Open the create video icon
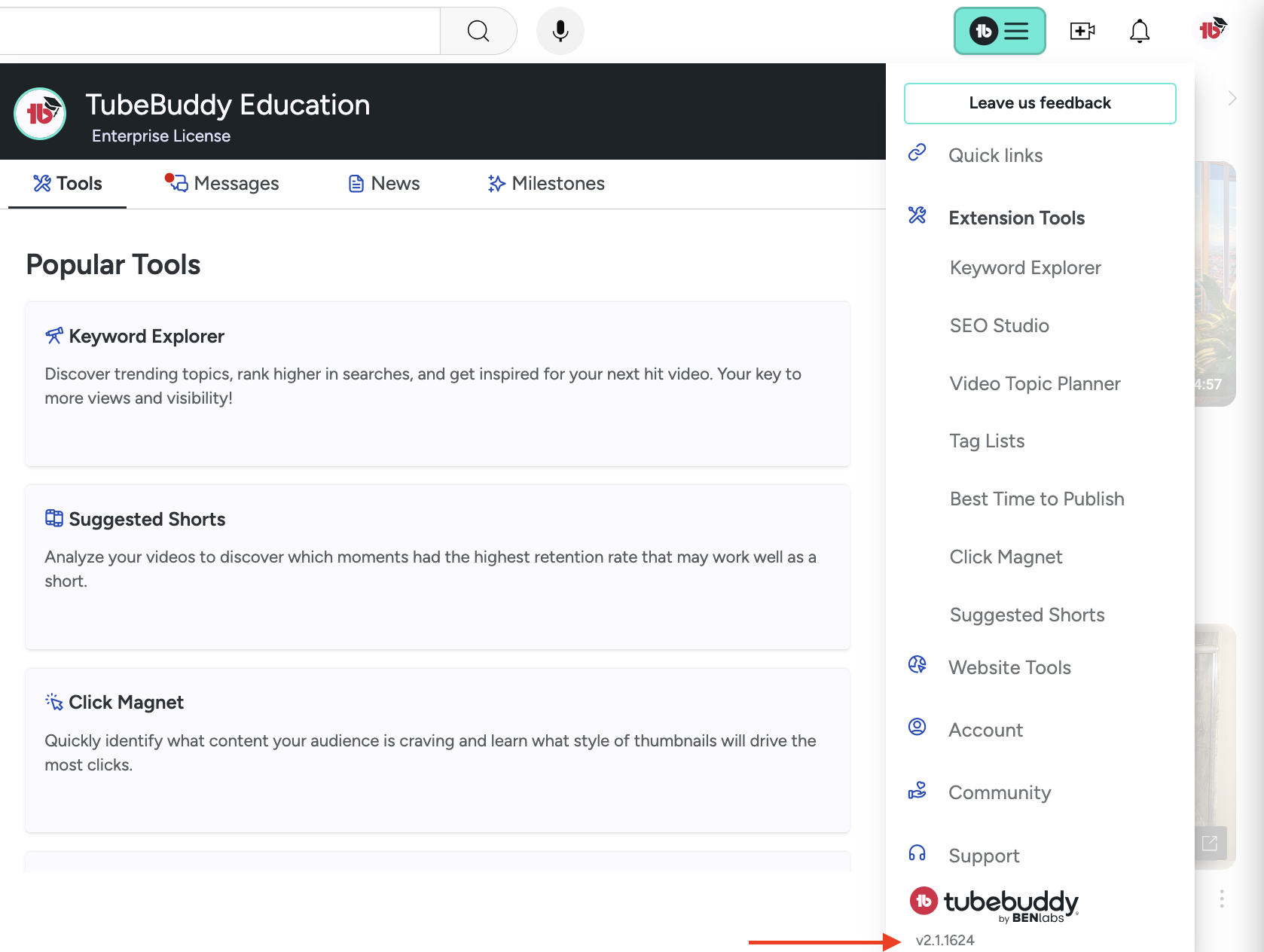Image resolution: width=1264 pixels, height=952 pixels. pyautogui.click(x=1082, y=31)
